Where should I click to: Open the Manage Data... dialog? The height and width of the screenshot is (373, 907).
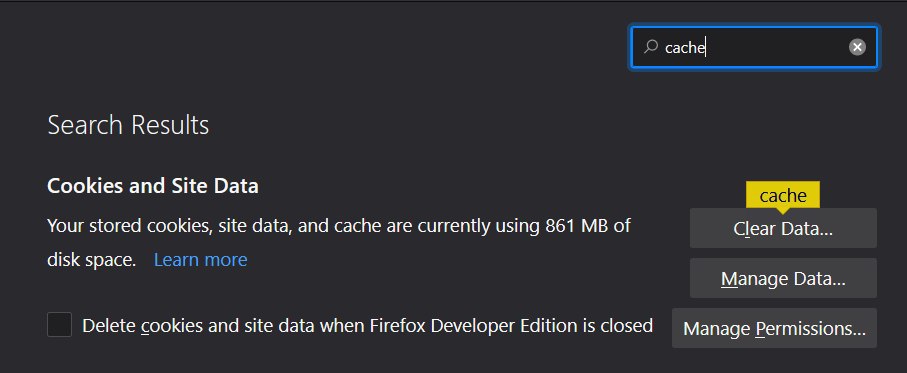(783, 278)
